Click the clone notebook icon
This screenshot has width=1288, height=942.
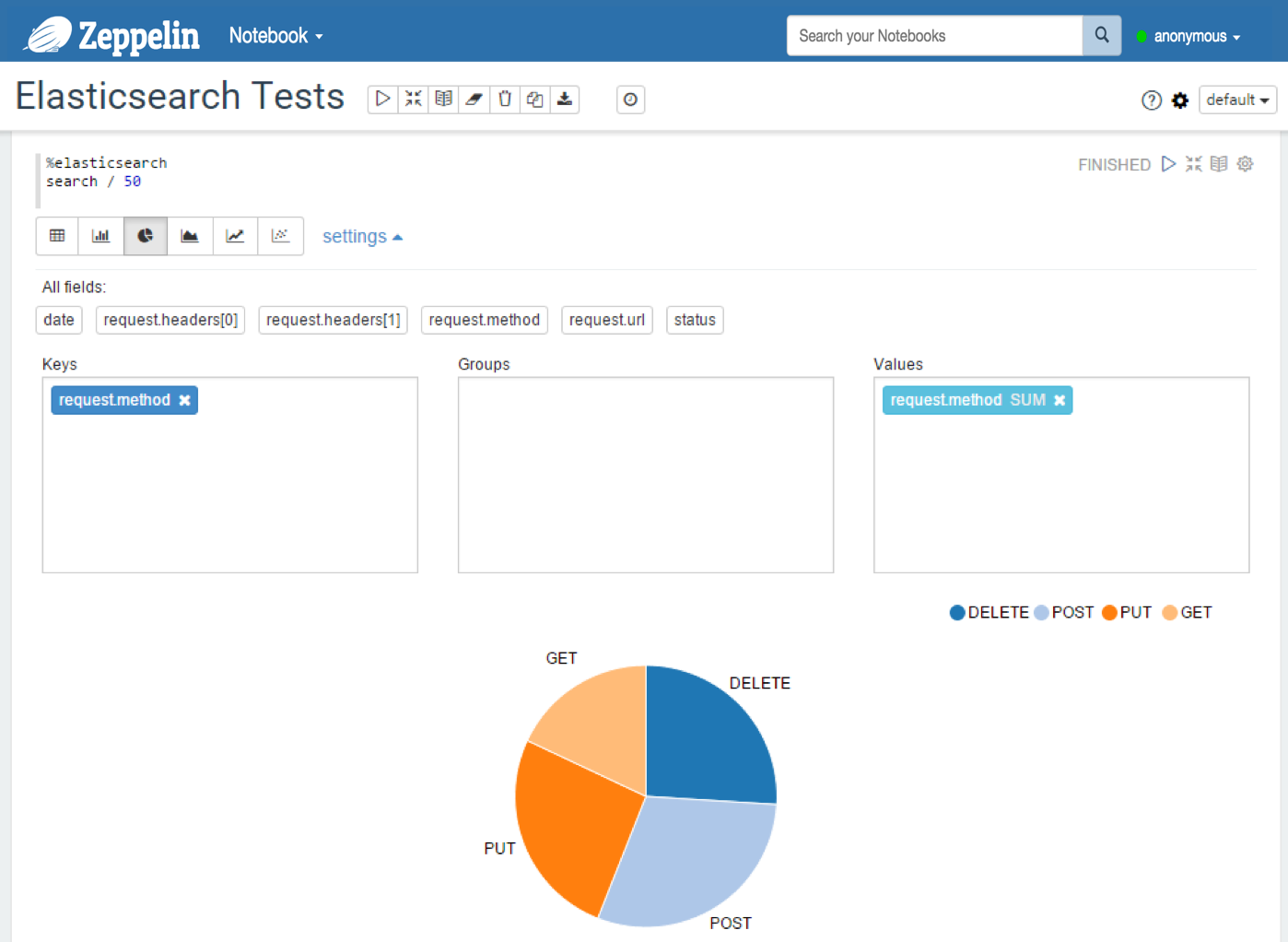coord(535,100)
